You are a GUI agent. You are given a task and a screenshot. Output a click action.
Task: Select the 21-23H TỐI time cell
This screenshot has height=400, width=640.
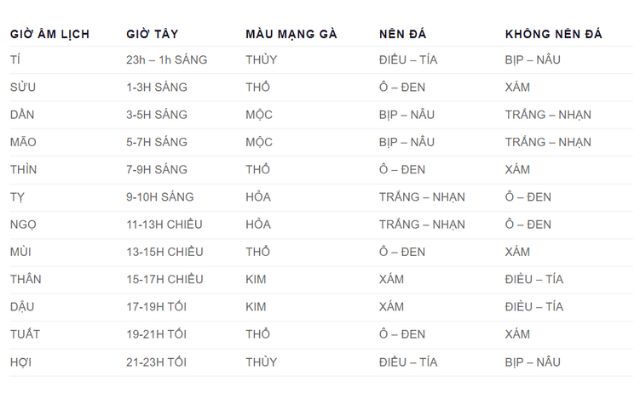pyautogui.click(x=156, y=362)
